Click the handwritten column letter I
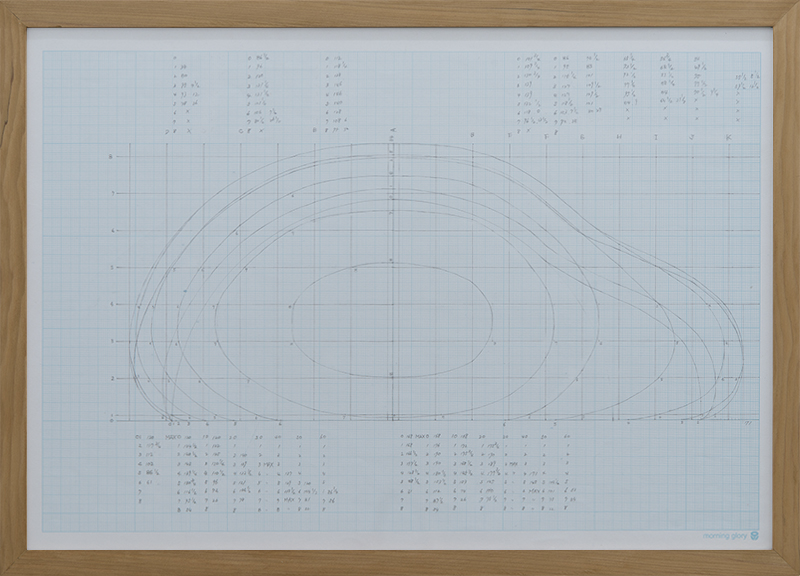Image resolution: width=800 pixels, height=576 pixels. tap(656, 137)
